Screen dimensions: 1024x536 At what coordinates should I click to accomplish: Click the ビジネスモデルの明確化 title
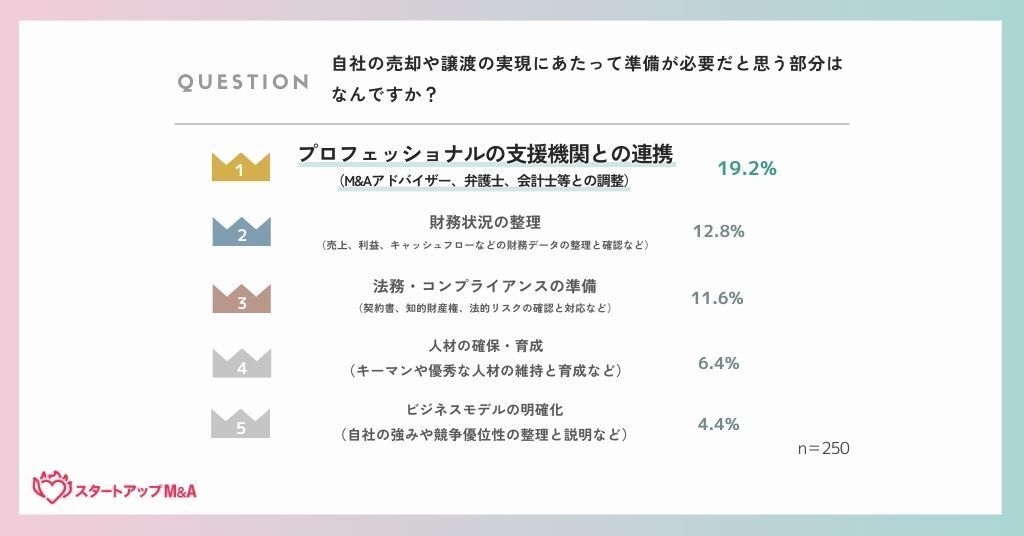point(485,409)
